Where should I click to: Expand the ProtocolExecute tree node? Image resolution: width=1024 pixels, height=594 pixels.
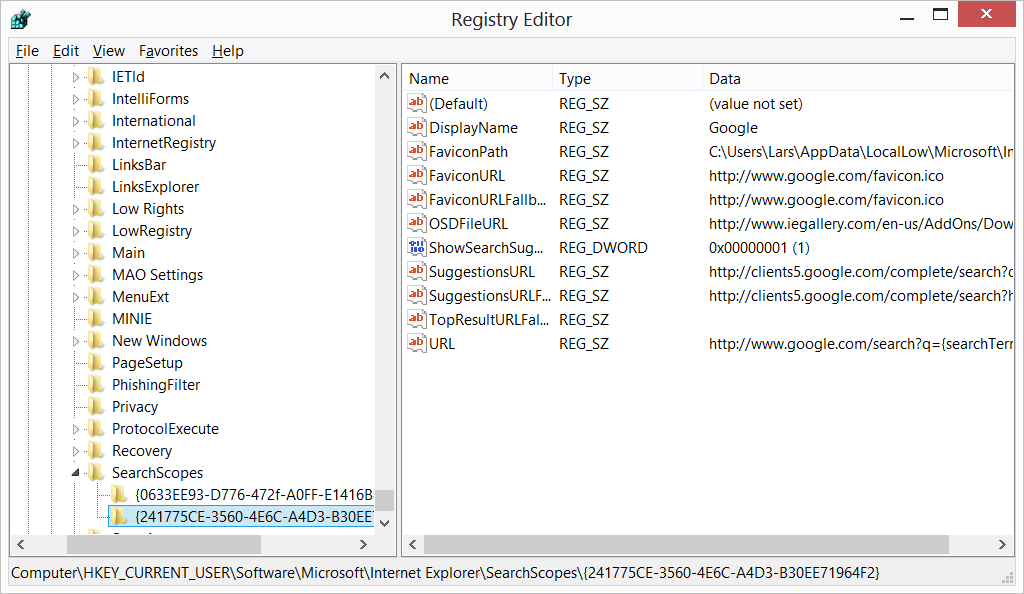point(76,430)
